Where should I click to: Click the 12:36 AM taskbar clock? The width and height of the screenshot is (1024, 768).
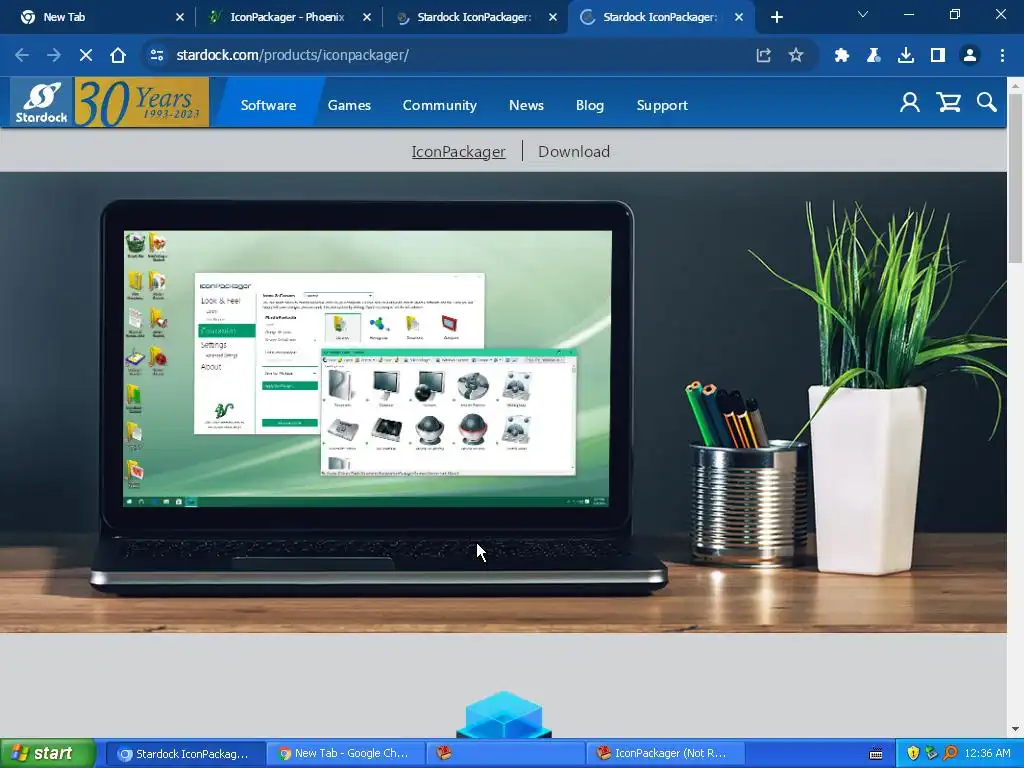(987, 754)
